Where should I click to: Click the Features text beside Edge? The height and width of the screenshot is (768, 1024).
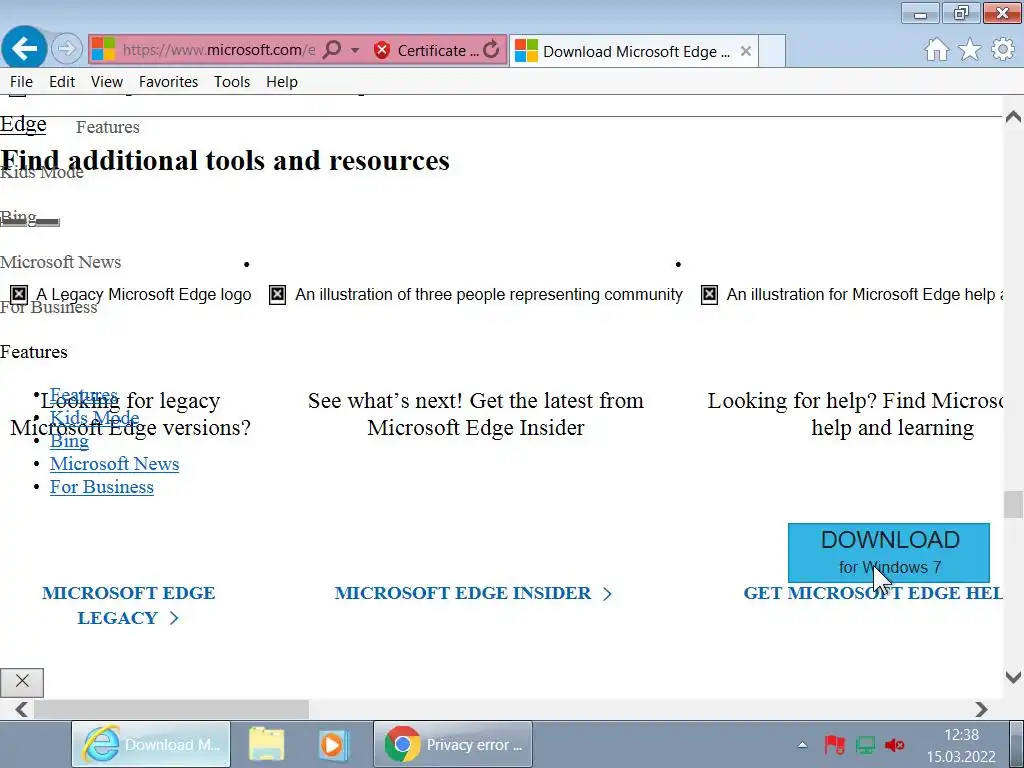(x=108, y=127)
